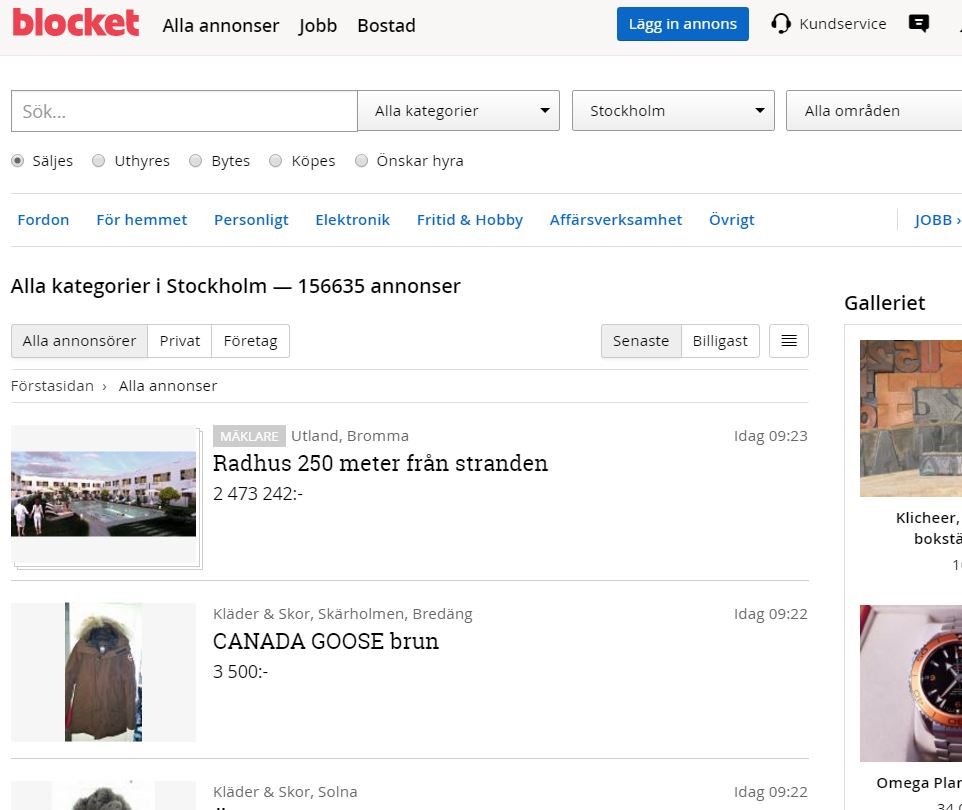Expand the Alla kategorier dropdown
This screenshot has width=962, height=810.
[458, 110]
